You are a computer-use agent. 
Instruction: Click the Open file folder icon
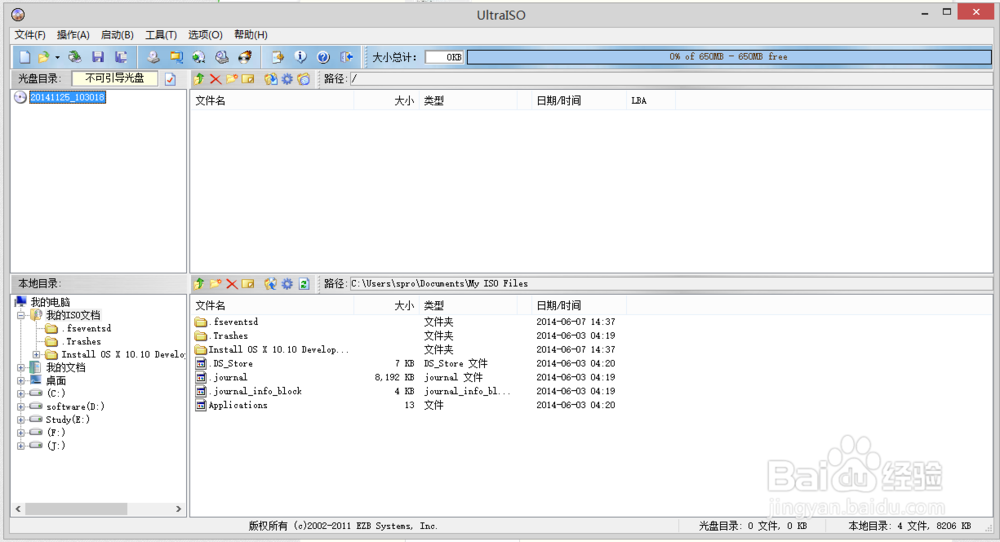(43, 57)
